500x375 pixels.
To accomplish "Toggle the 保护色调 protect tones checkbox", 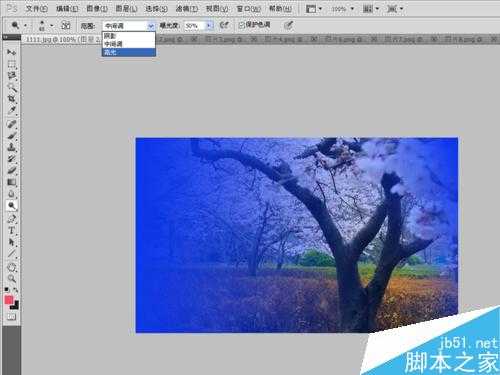I will (242, 25).
